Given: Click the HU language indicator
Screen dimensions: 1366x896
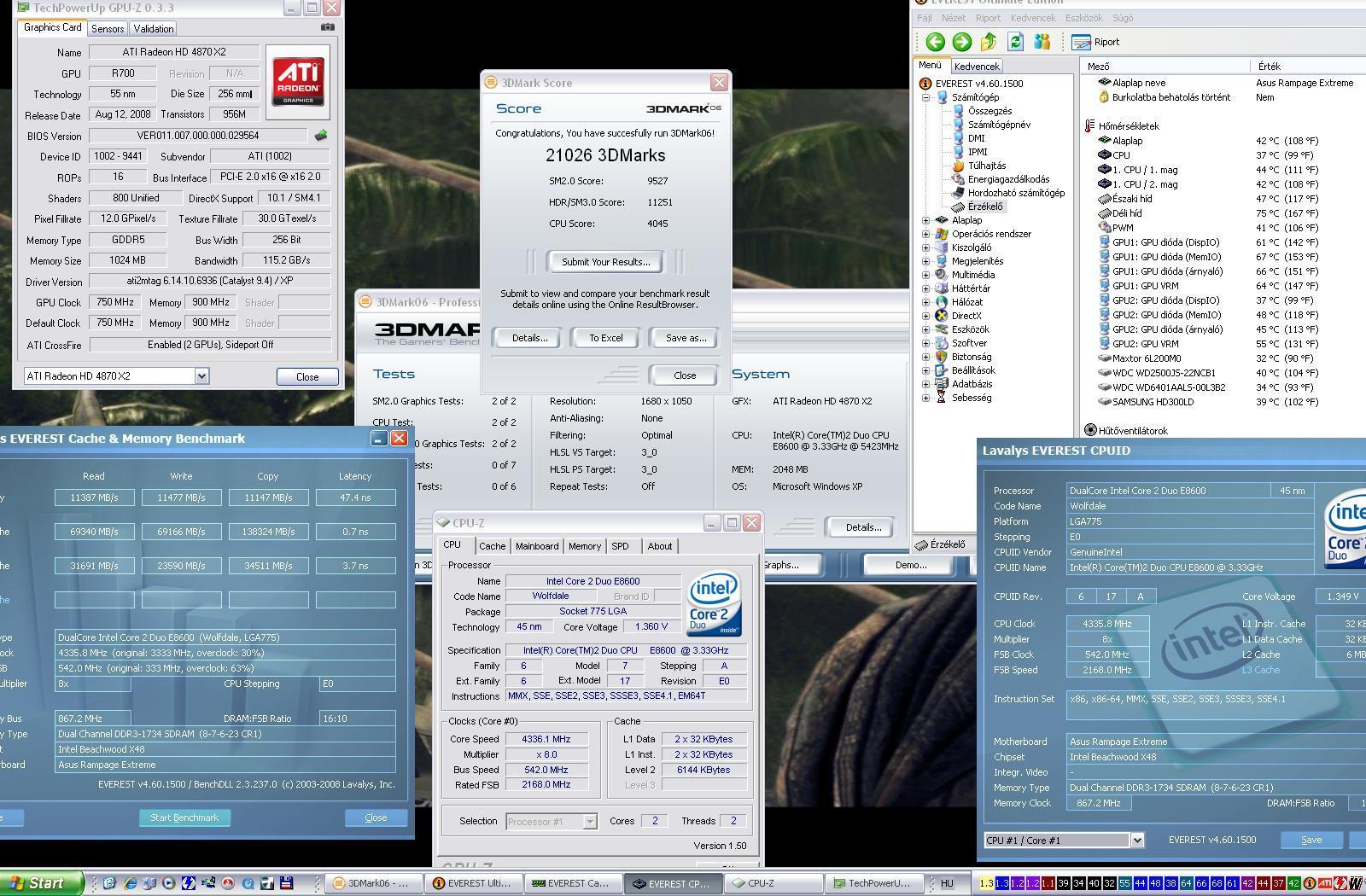Looking at the screenshot, I should coord(947,883).
